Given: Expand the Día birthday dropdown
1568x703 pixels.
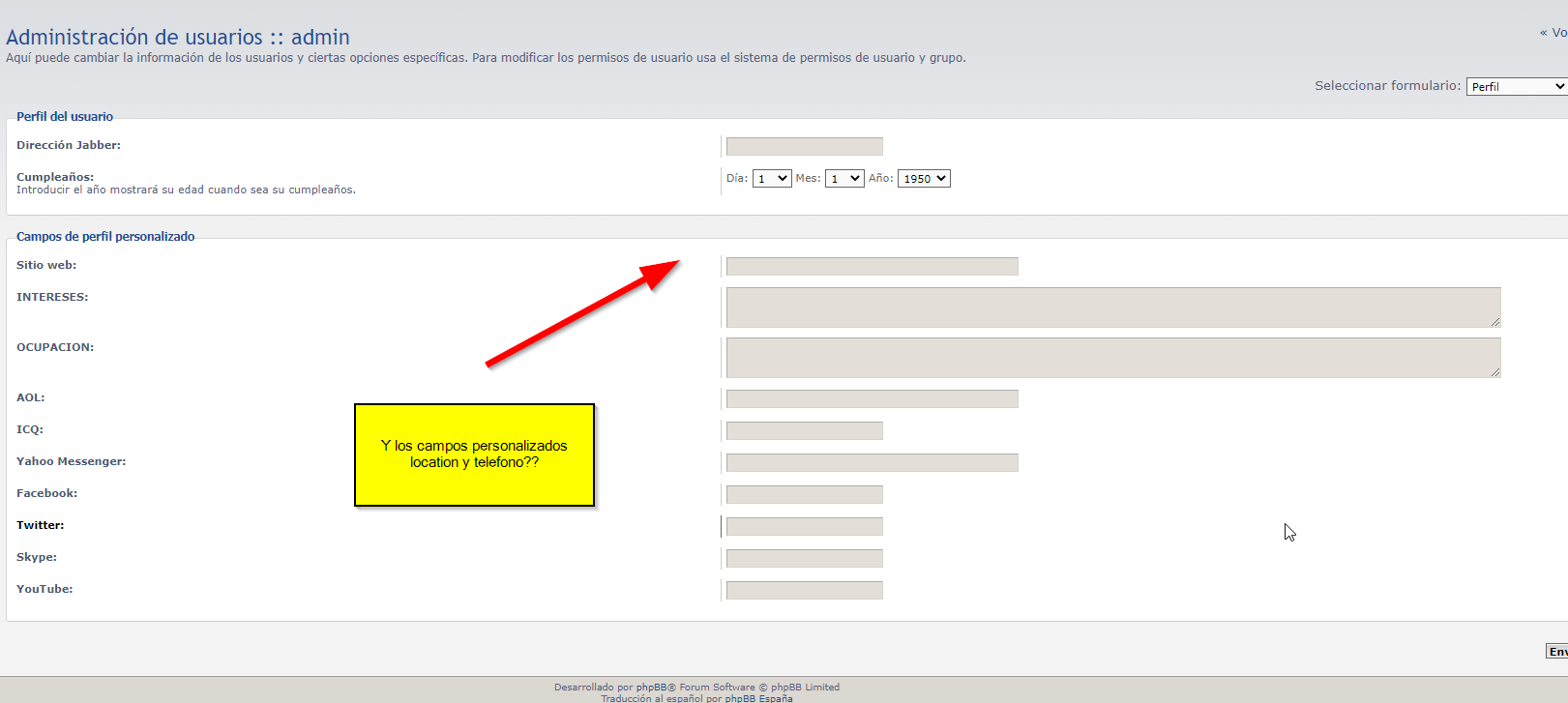Looking at the screenshot, I should 772,179.
